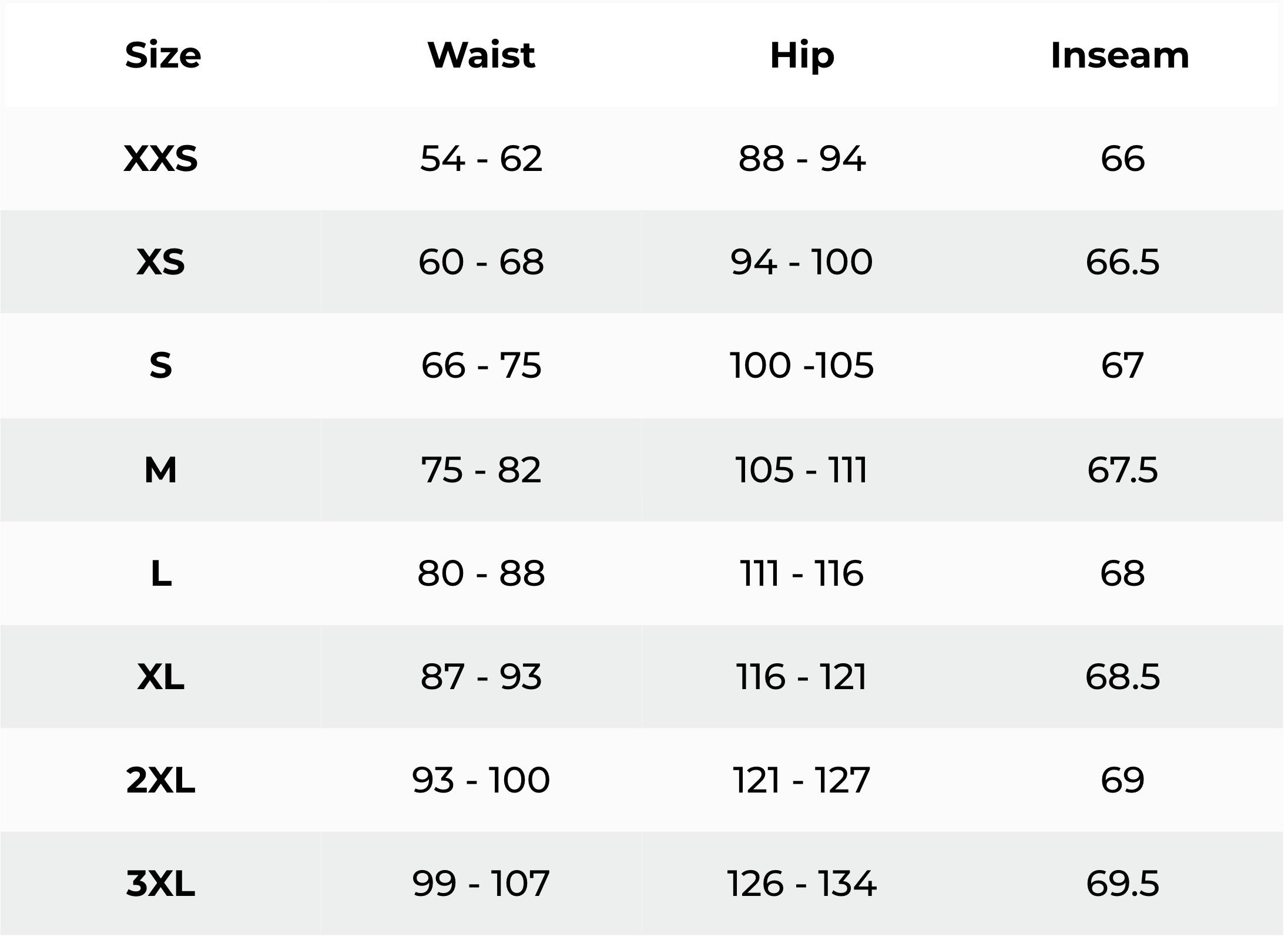The image size is (1288, 940).
Task: Select the XL size label
Action: [x=161, y=677]
